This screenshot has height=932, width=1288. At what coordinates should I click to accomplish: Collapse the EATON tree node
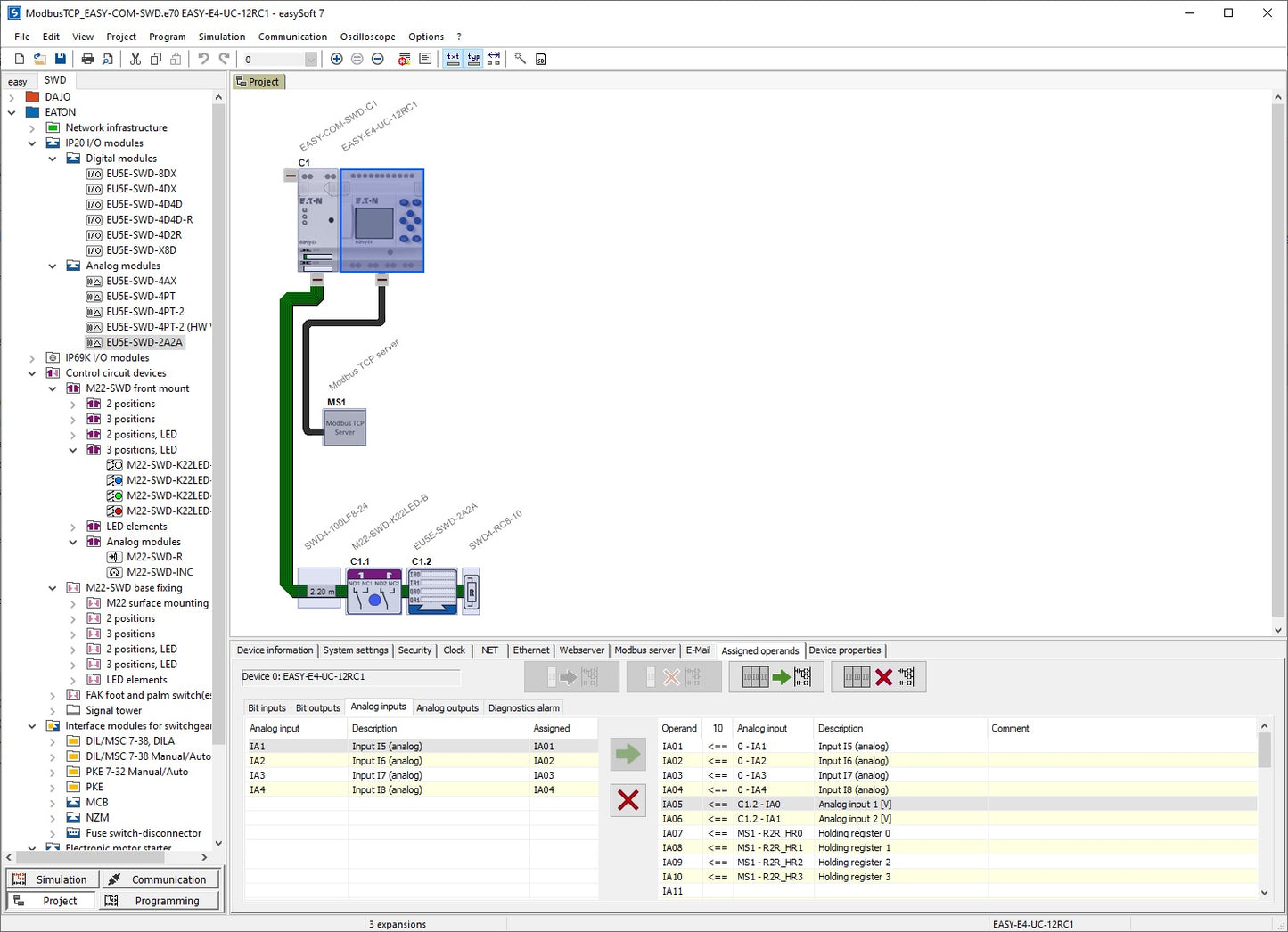(12, 112)
